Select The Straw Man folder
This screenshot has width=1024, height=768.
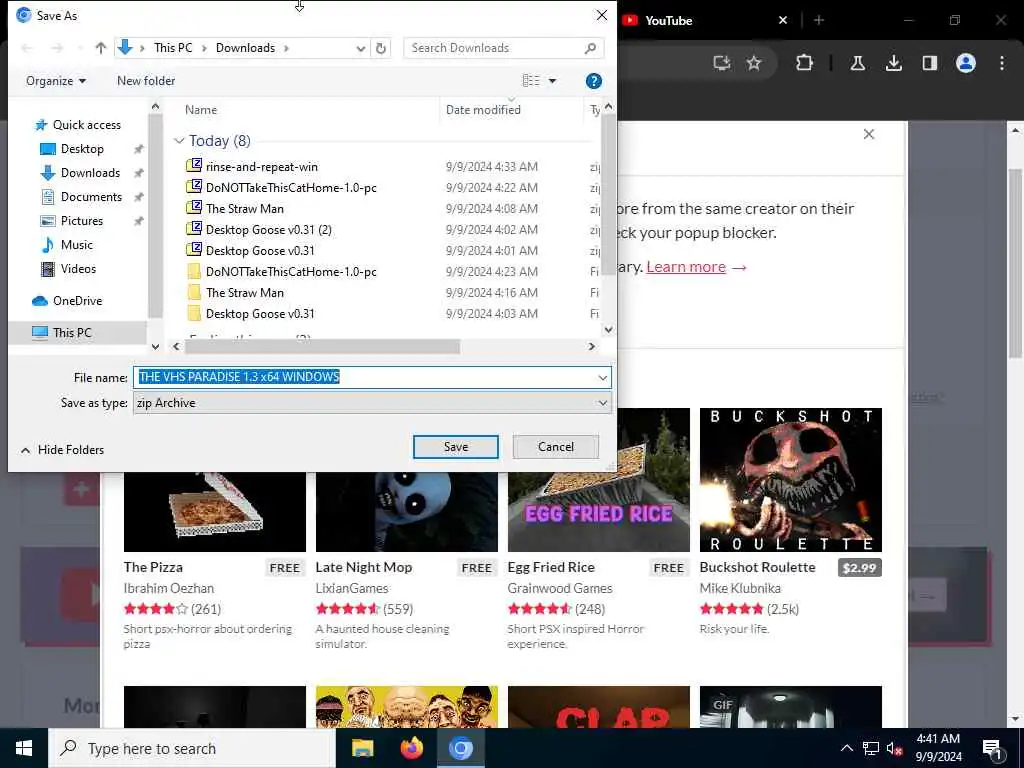pos(244,293)
